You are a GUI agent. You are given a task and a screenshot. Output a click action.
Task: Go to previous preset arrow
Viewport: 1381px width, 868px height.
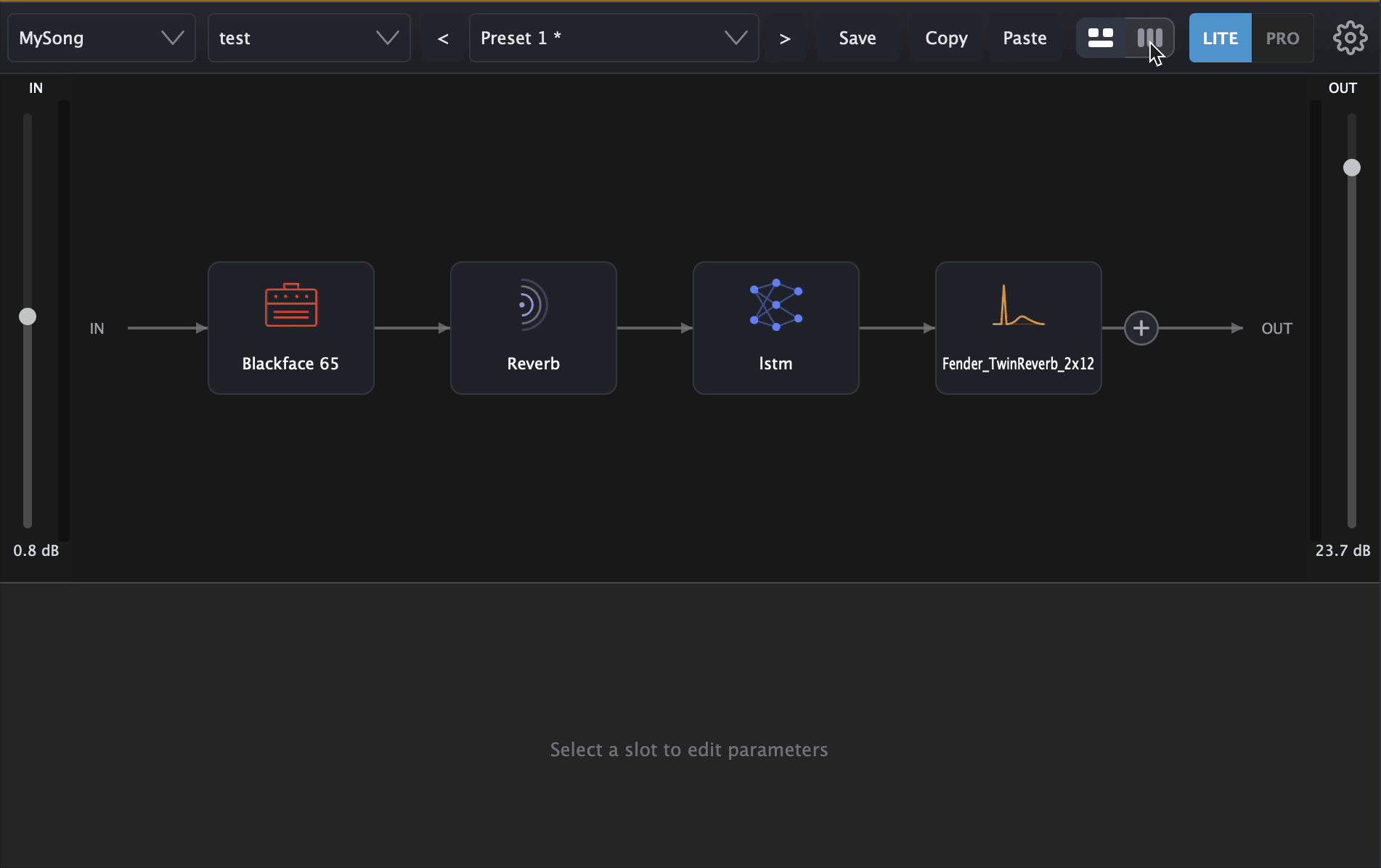point(443,38)
